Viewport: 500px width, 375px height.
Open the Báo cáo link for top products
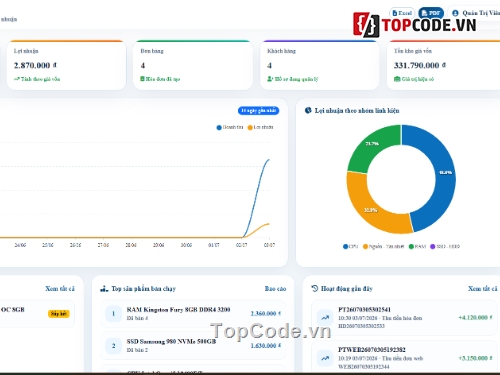[275, 289]
